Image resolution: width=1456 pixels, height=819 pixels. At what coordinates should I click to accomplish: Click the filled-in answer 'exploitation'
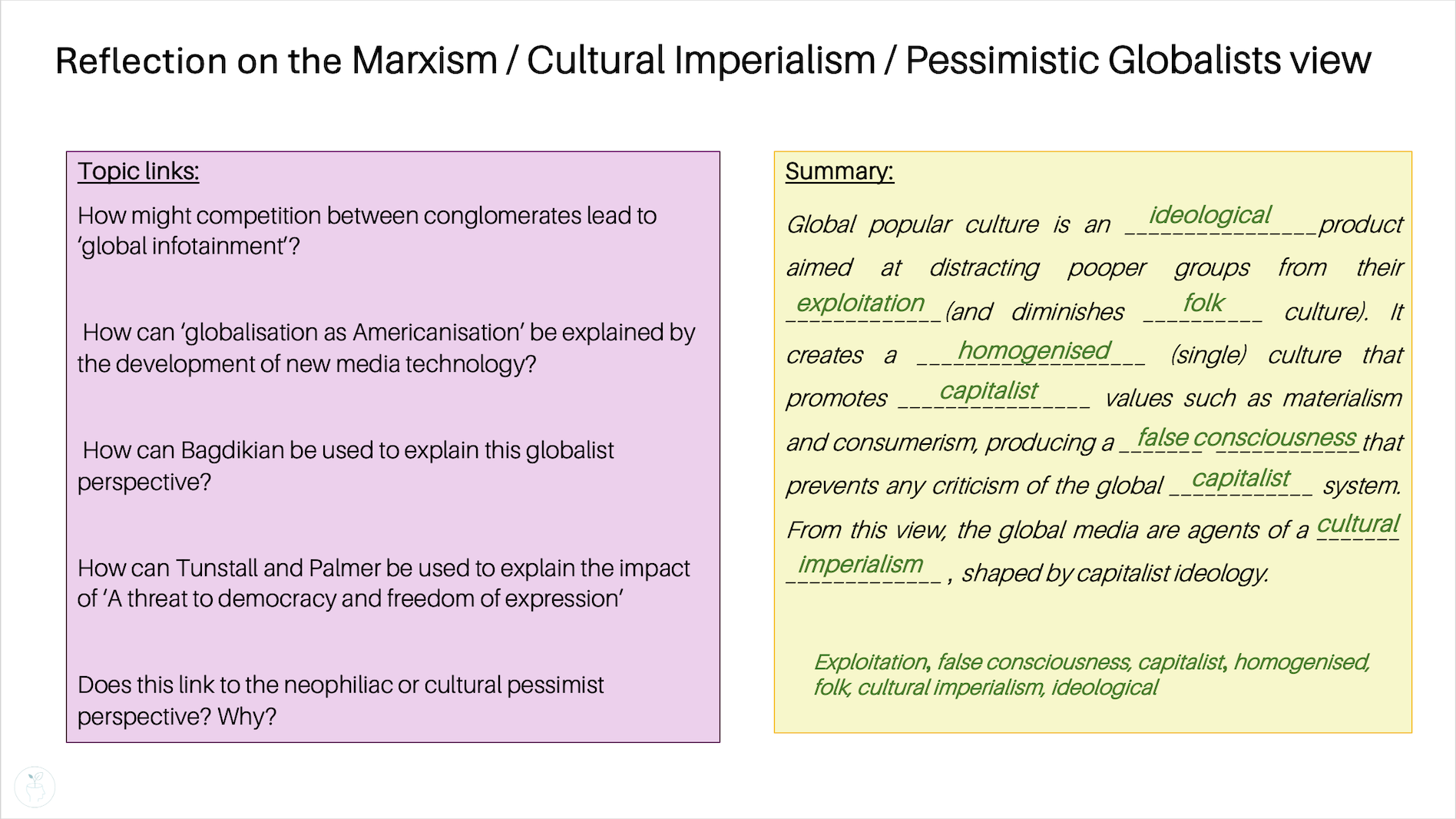click(x=860, y=303)
